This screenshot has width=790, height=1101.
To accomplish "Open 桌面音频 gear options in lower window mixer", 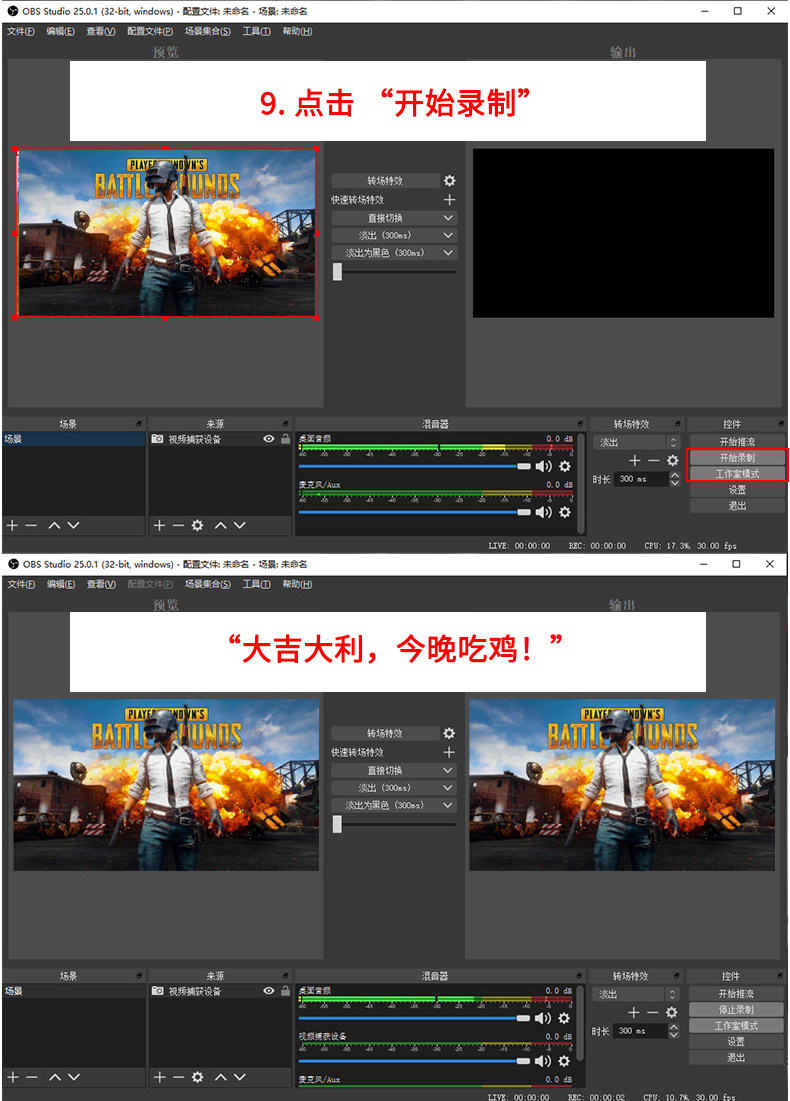I will tap(564, 1018).
